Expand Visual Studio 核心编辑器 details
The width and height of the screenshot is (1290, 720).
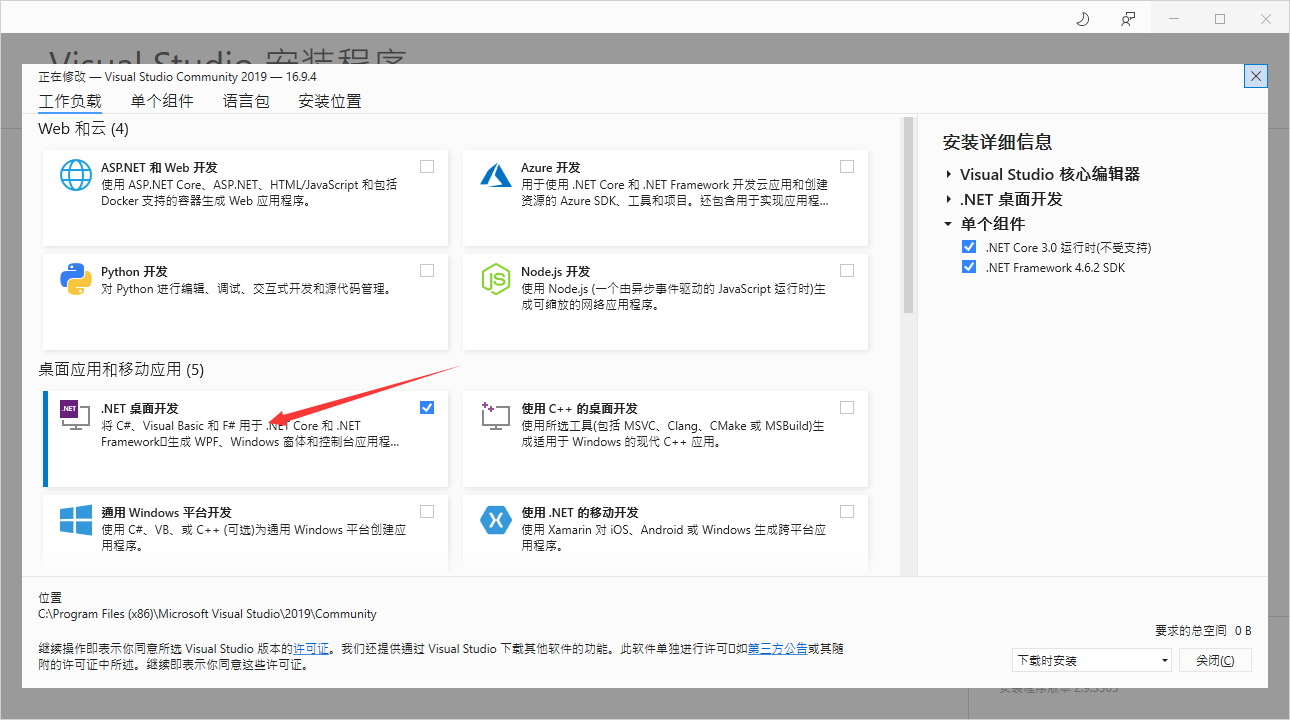click(x=948, y=174)
